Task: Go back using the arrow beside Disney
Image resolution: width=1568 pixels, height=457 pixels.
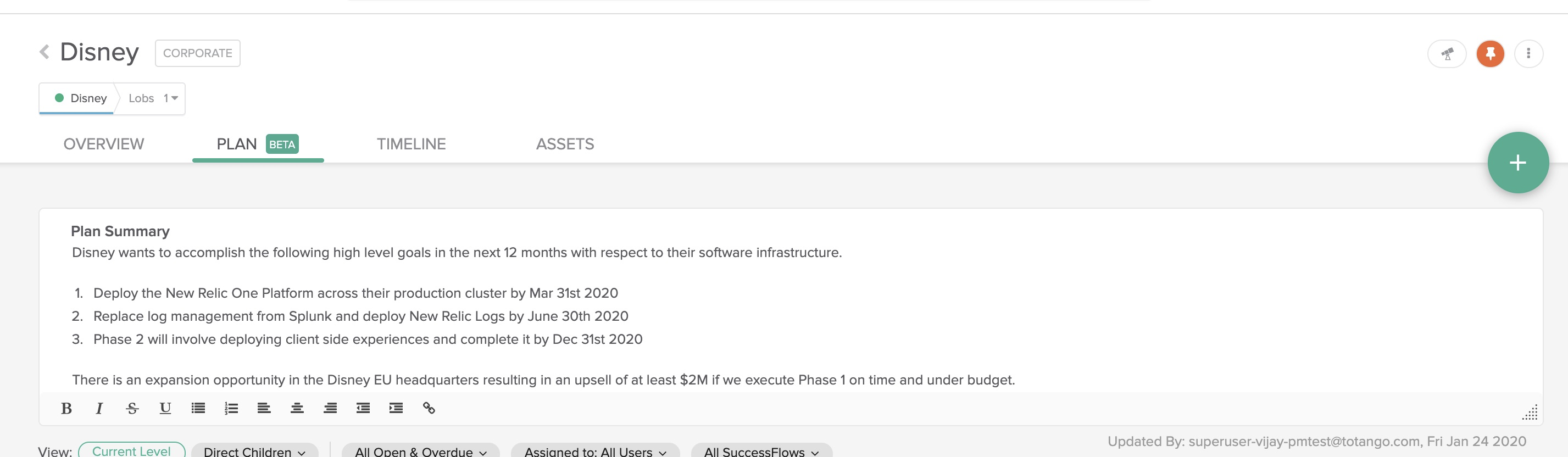Action: click(x=45, y=52)
